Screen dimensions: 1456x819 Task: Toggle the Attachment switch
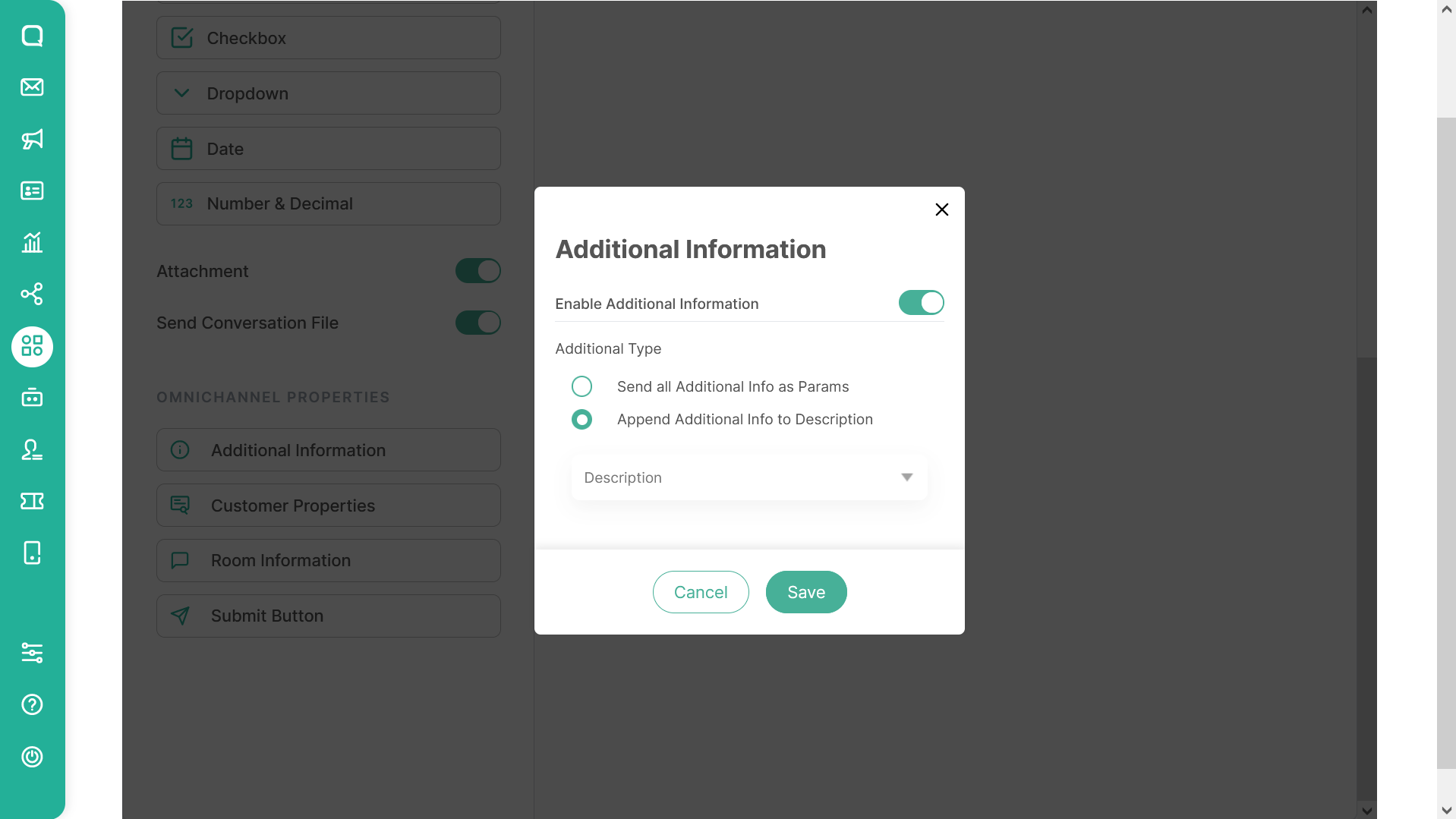[478, 271]
